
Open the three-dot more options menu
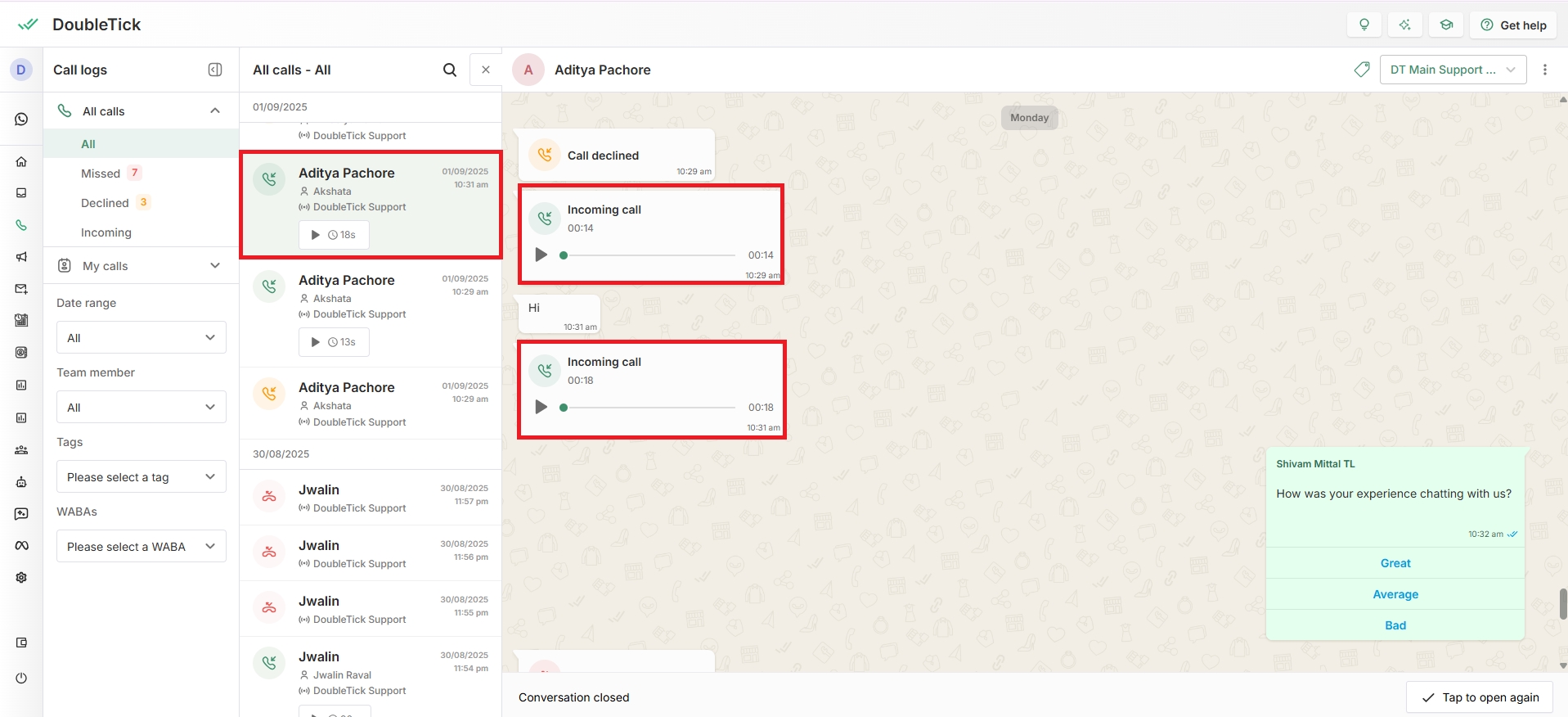1544,70
